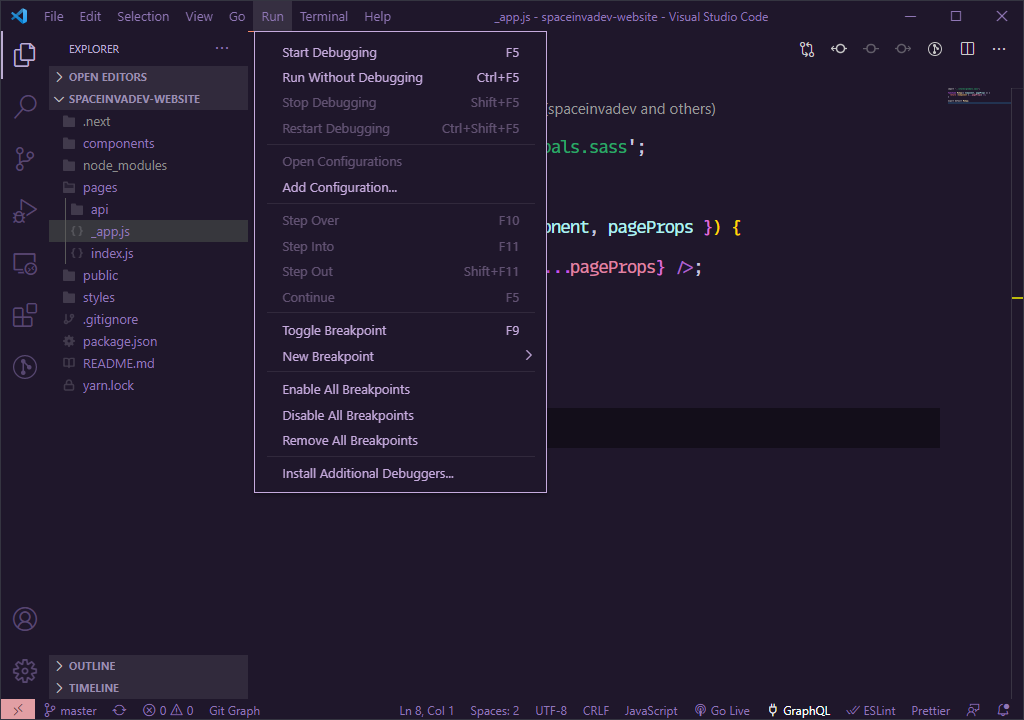Open the Selection menu

(x=143, y=16)
